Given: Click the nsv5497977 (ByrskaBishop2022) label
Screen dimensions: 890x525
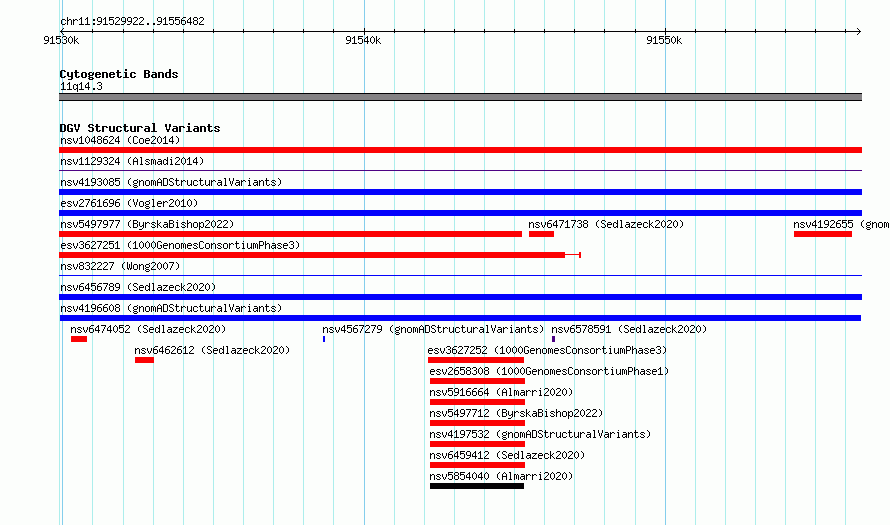Looking at the screenshot, I should [148, 224].
